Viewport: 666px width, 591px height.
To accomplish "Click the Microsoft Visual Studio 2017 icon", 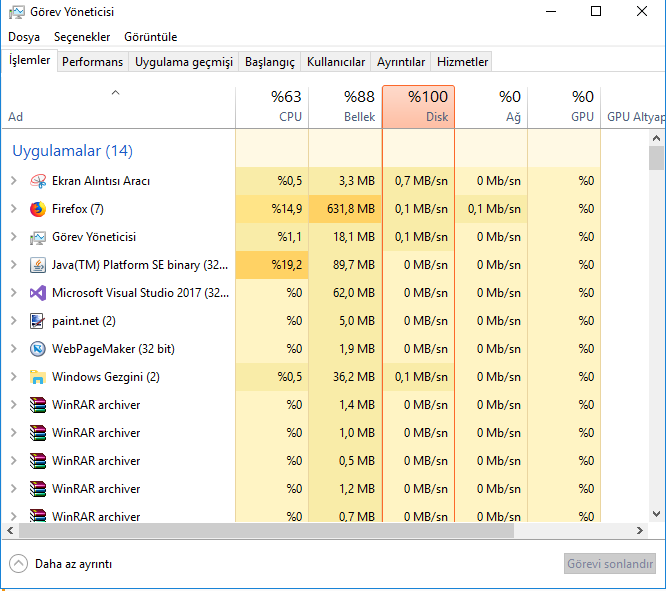I will click(x=38, y=293).
